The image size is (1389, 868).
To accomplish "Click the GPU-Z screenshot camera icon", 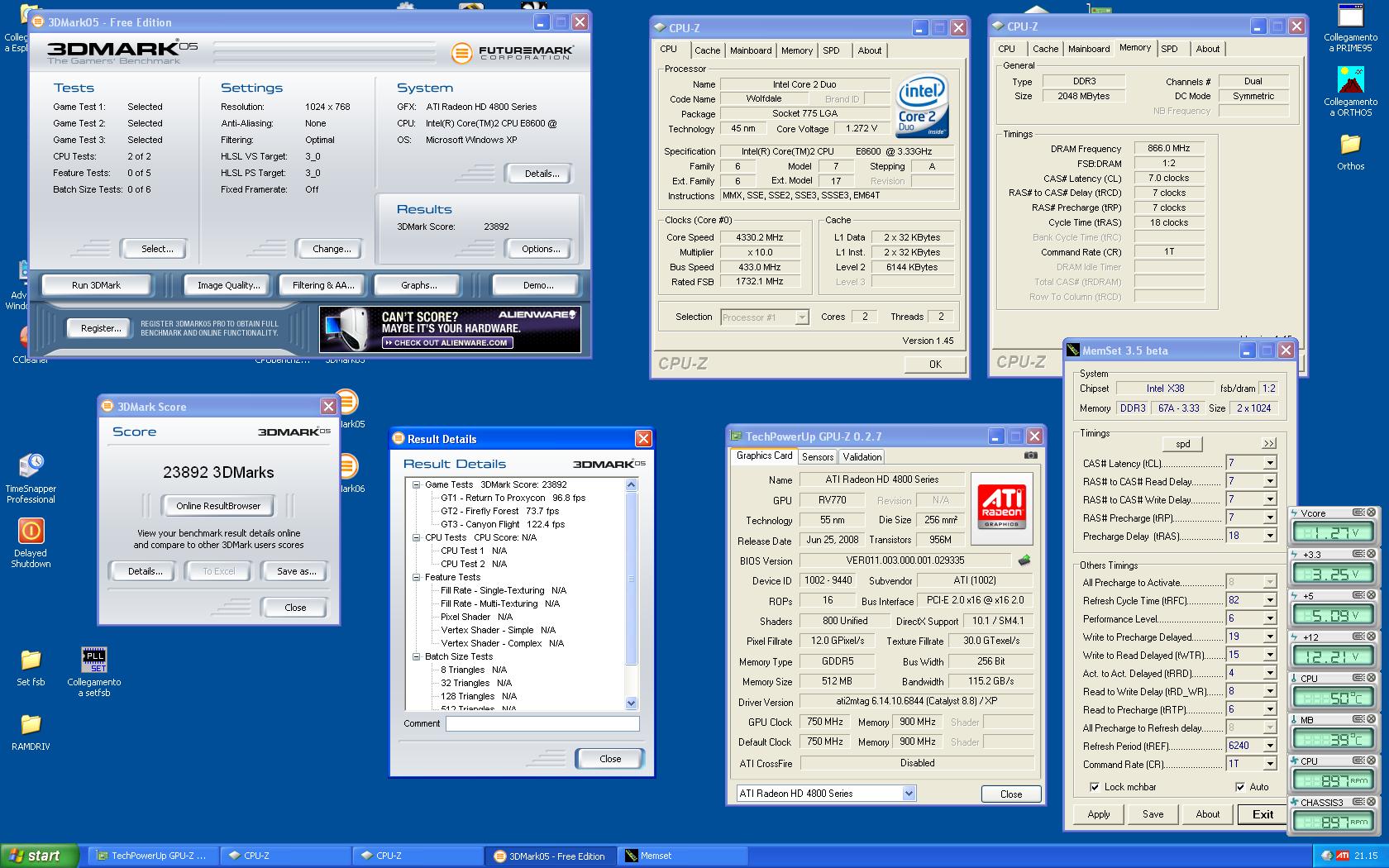I will [1030, 455].
